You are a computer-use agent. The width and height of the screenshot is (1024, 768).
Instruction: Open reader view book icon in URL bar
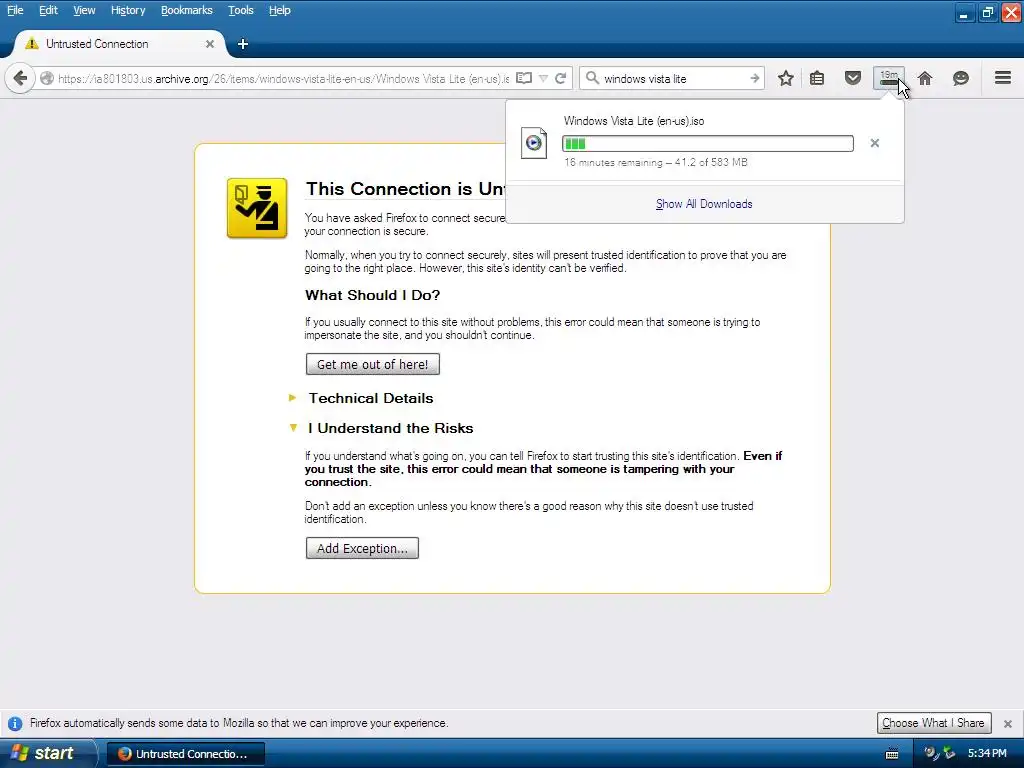pos(524,78)
